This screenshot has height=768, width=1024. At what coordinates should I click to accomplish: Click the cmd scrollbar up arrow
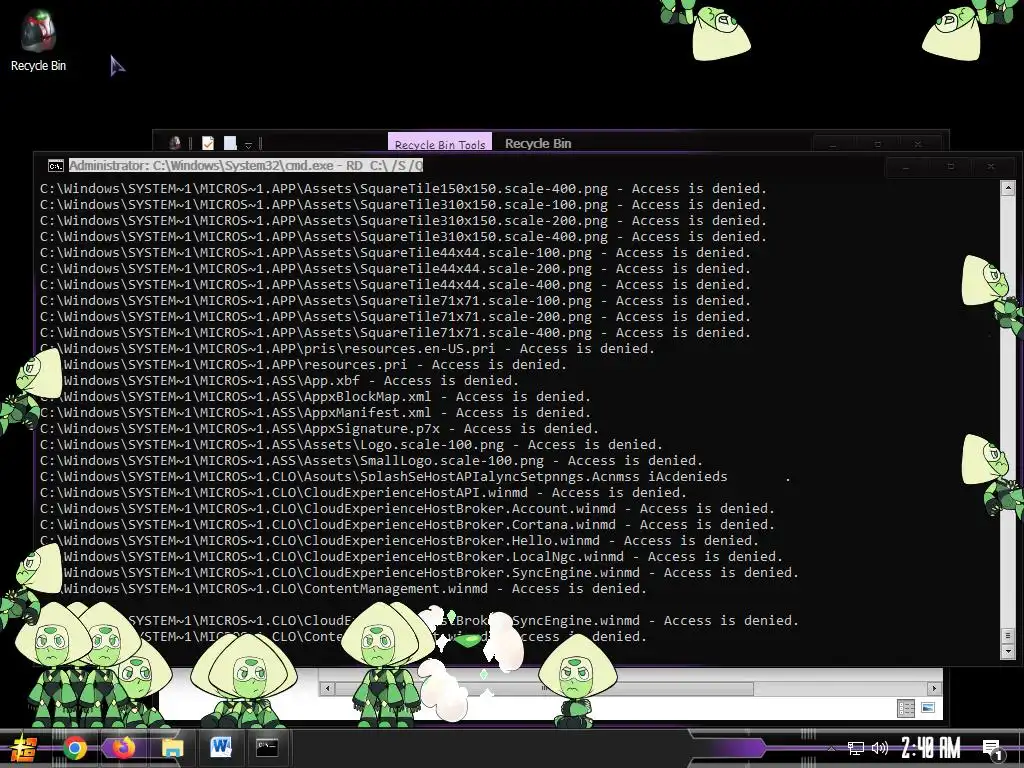[x=1007, y=188]
